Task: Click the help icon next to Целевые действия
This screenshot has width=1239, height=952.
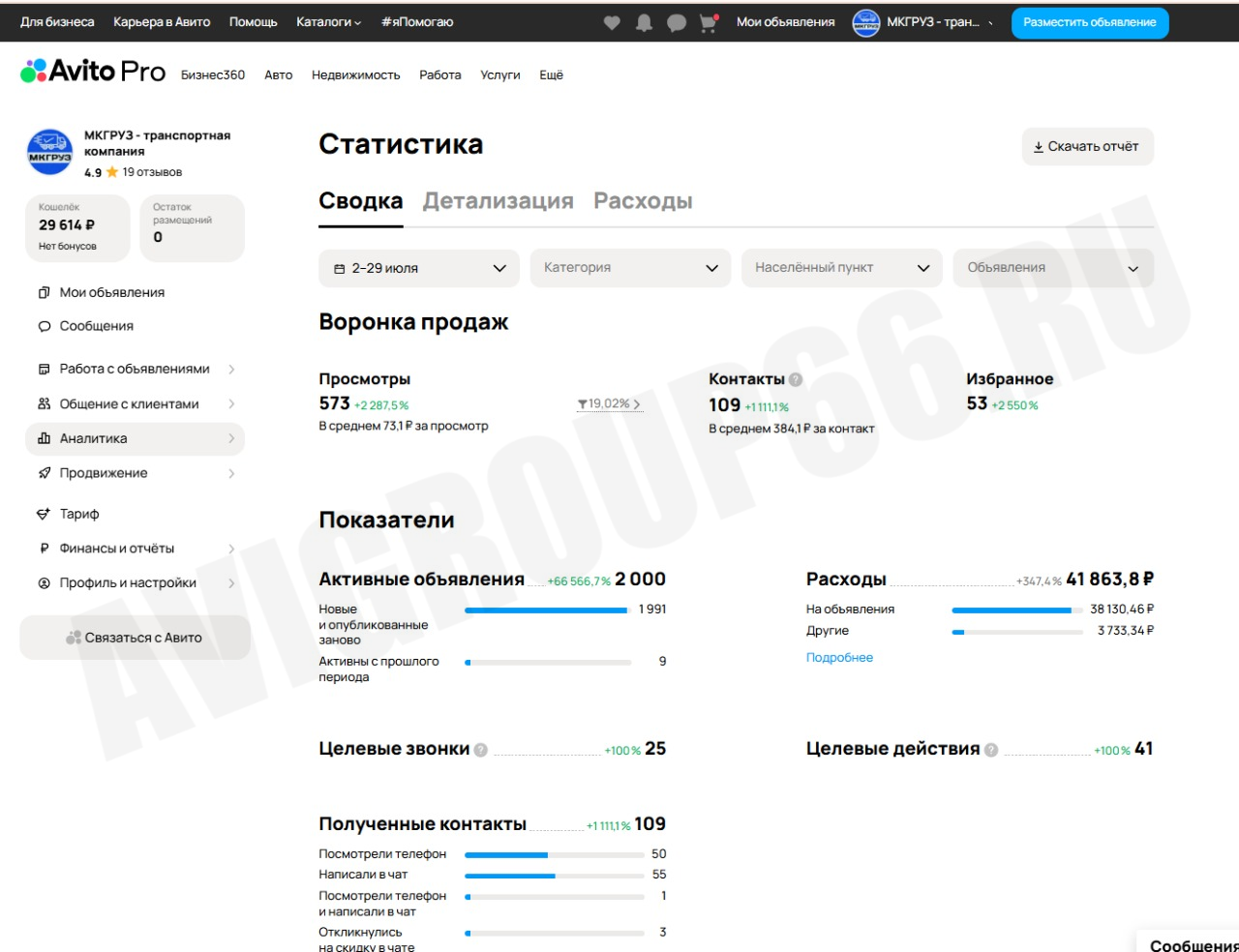Action: pos(991,750)
